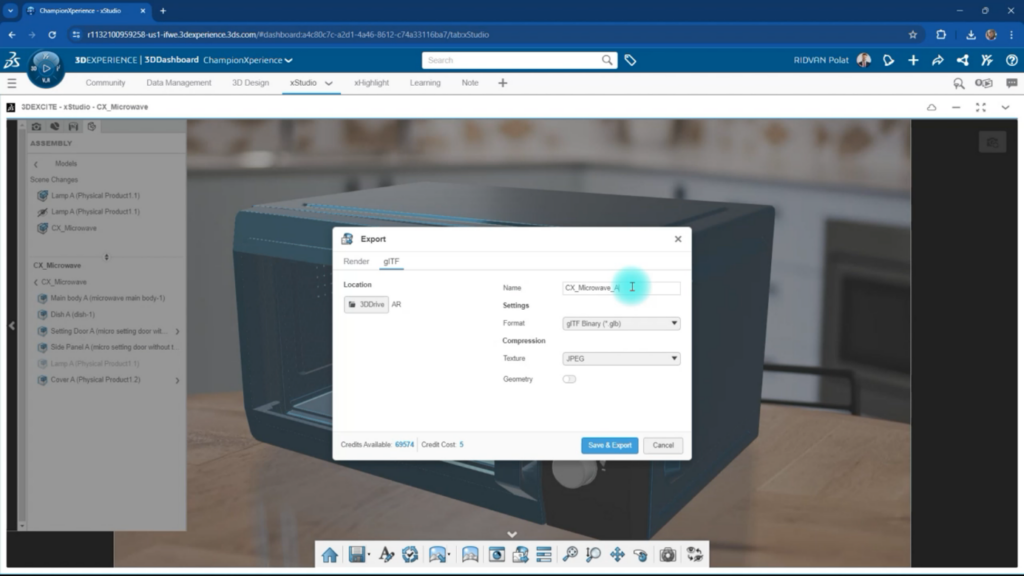Open the hamburger menu at top left
Viewport: 1024px width, 576px height.
[12, 83]
